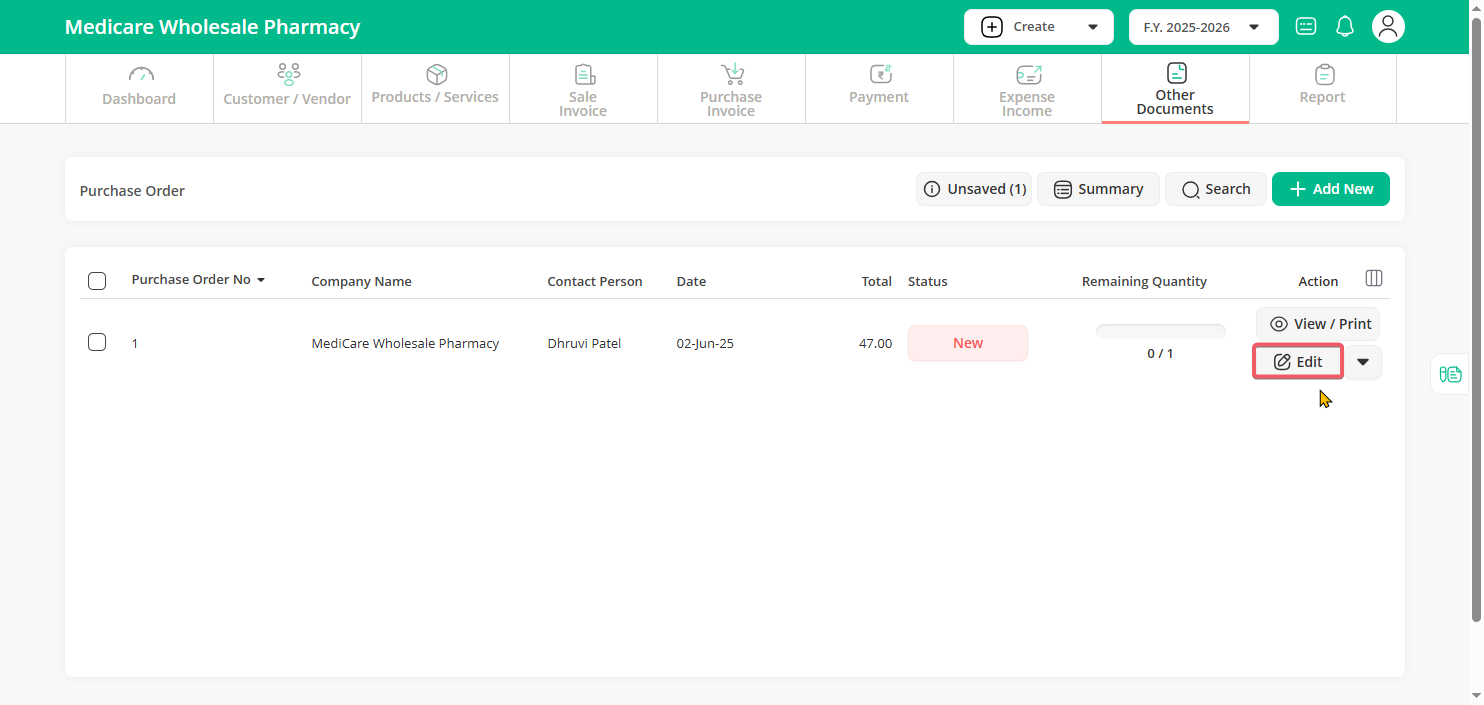Add New purchase order
The height and width of the screenshot is (705, 1484).
tap(1331, 189)
